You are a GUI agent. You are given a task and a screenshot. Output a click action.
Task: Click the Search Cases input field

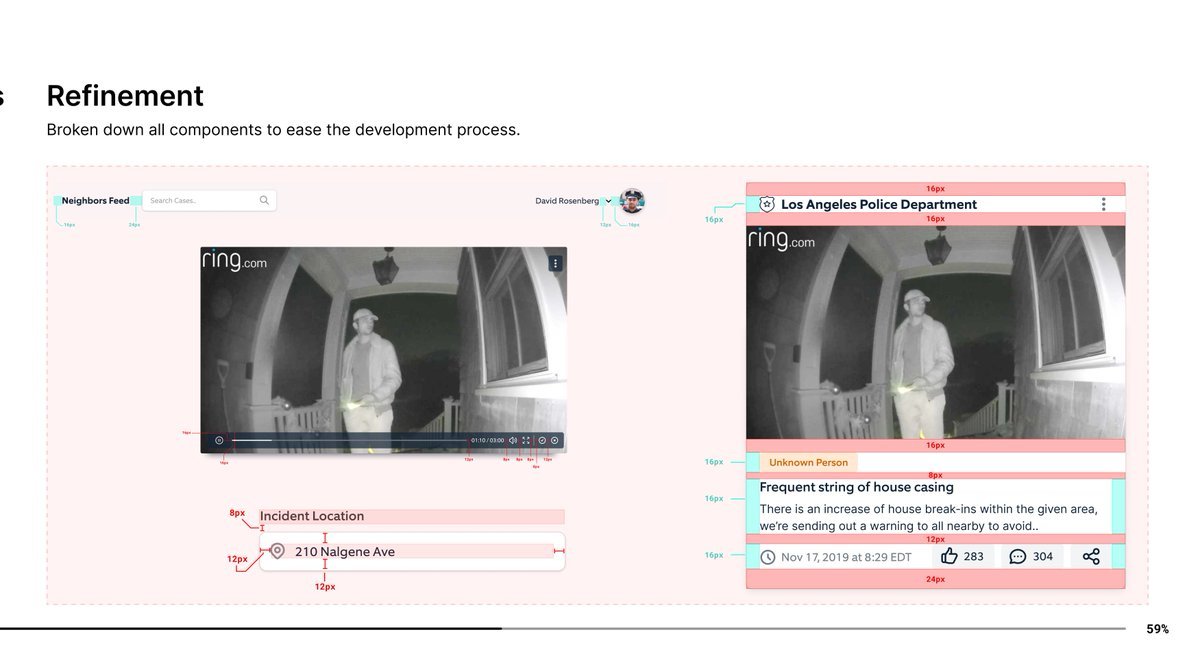pos(209,200)
